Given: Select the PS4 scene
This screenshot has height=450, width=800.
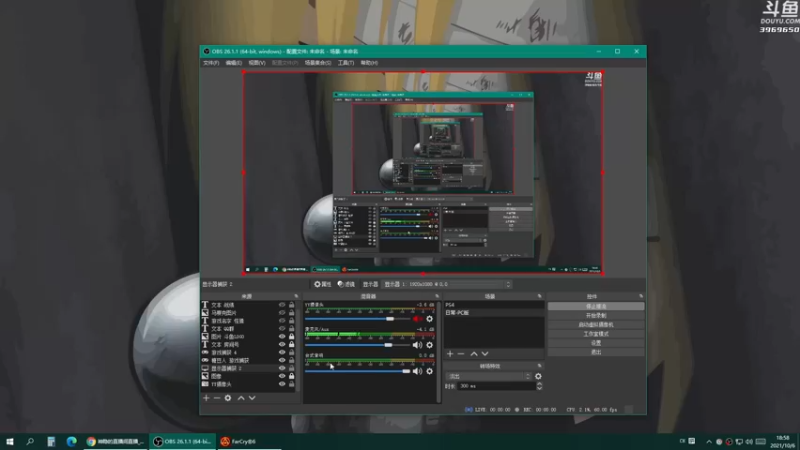Looking at the screenshot, I should [x=494, y=305].
